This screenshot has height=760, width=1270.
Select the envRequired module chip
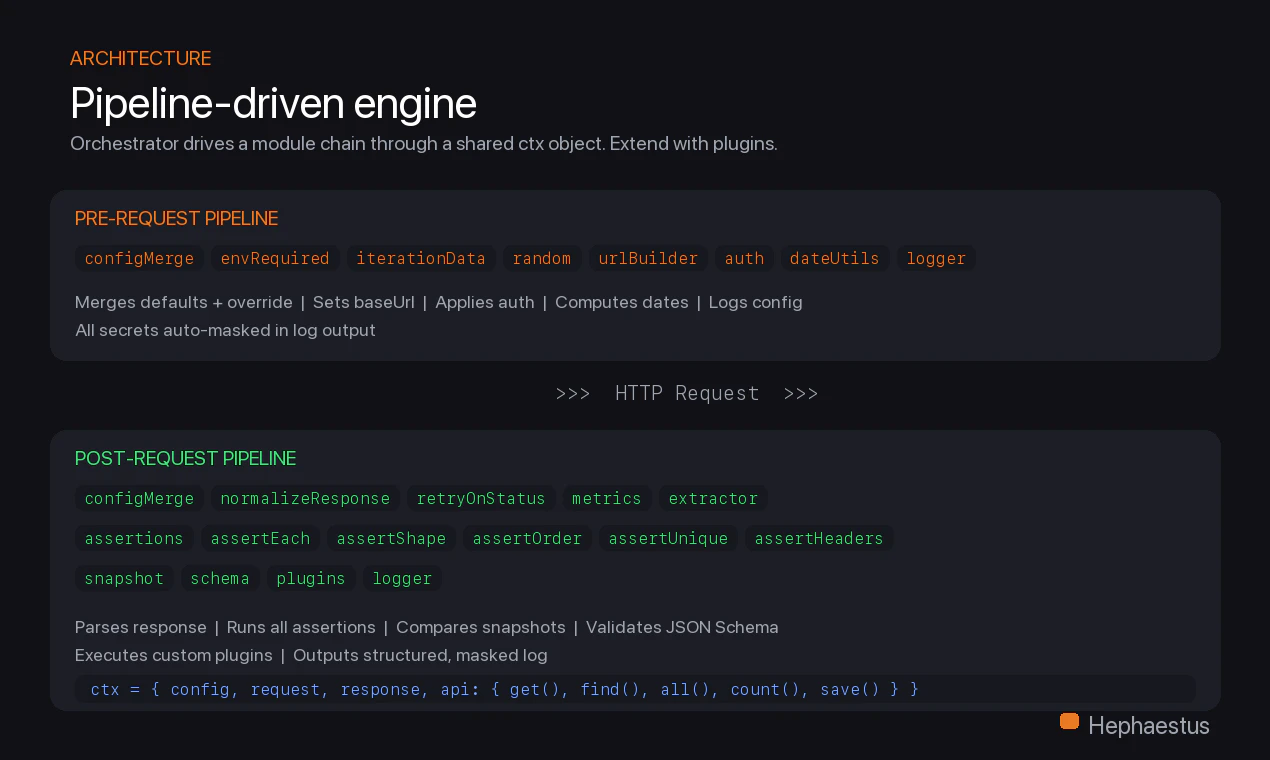click(x=275, y=258)
